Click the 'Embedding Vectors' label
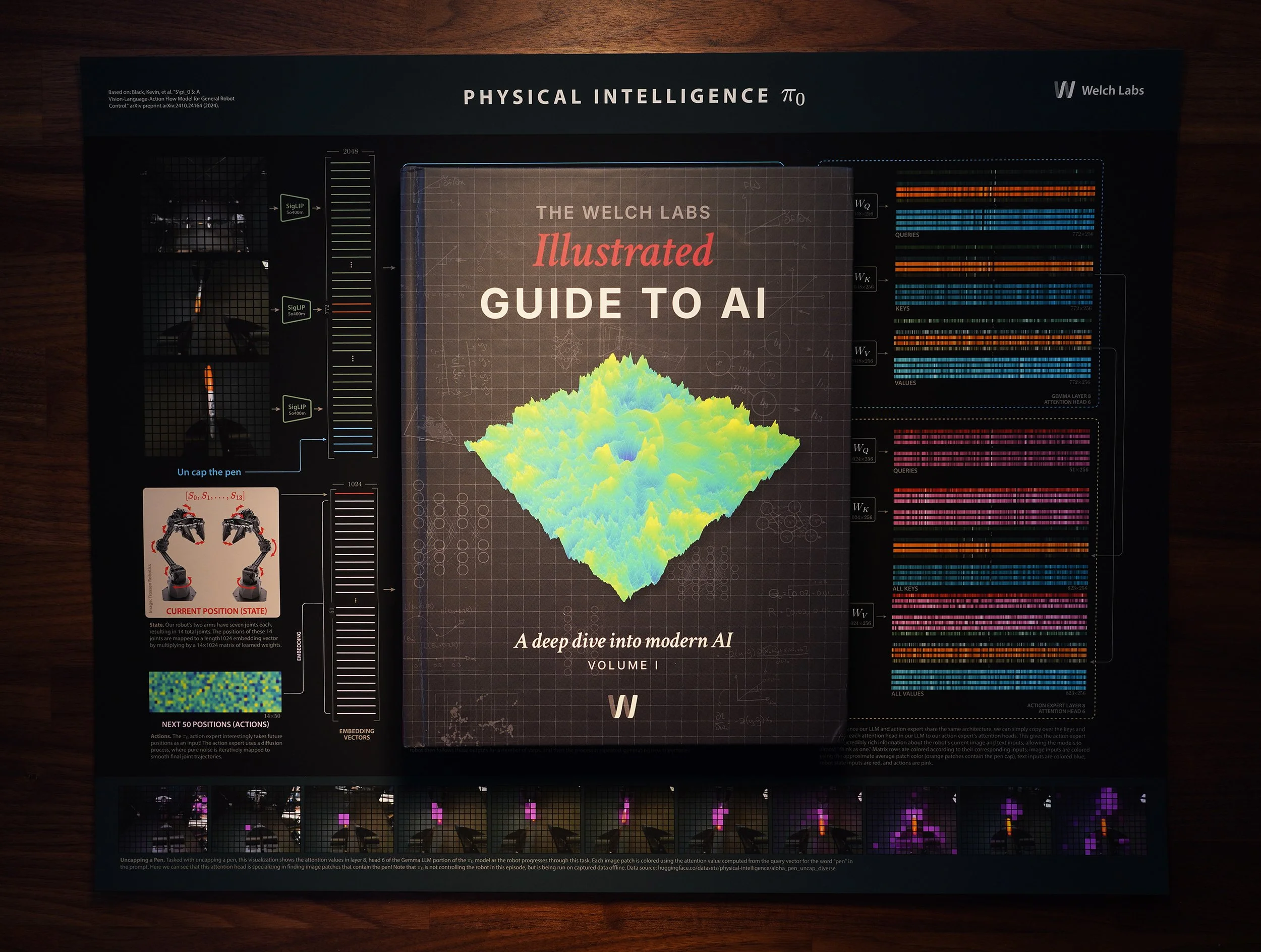 tap(357, 734)
